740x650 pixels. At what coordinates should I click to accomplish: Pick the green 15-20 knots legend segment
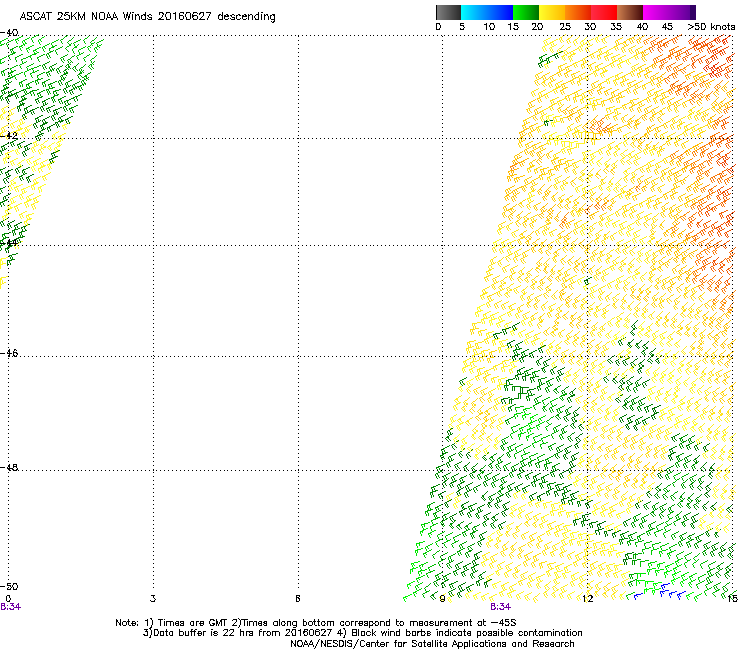pos(526,12)
